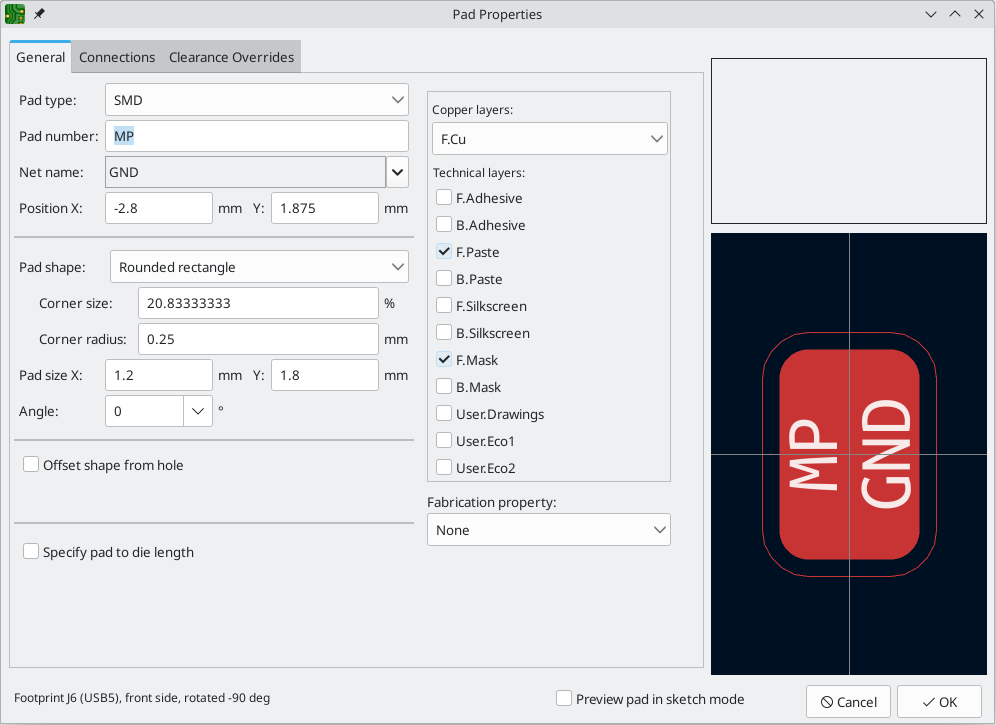This screenshot has height=725, width=996.
Task: Open the Fabrication property dropdown
Action: click(x=548, y=530)
